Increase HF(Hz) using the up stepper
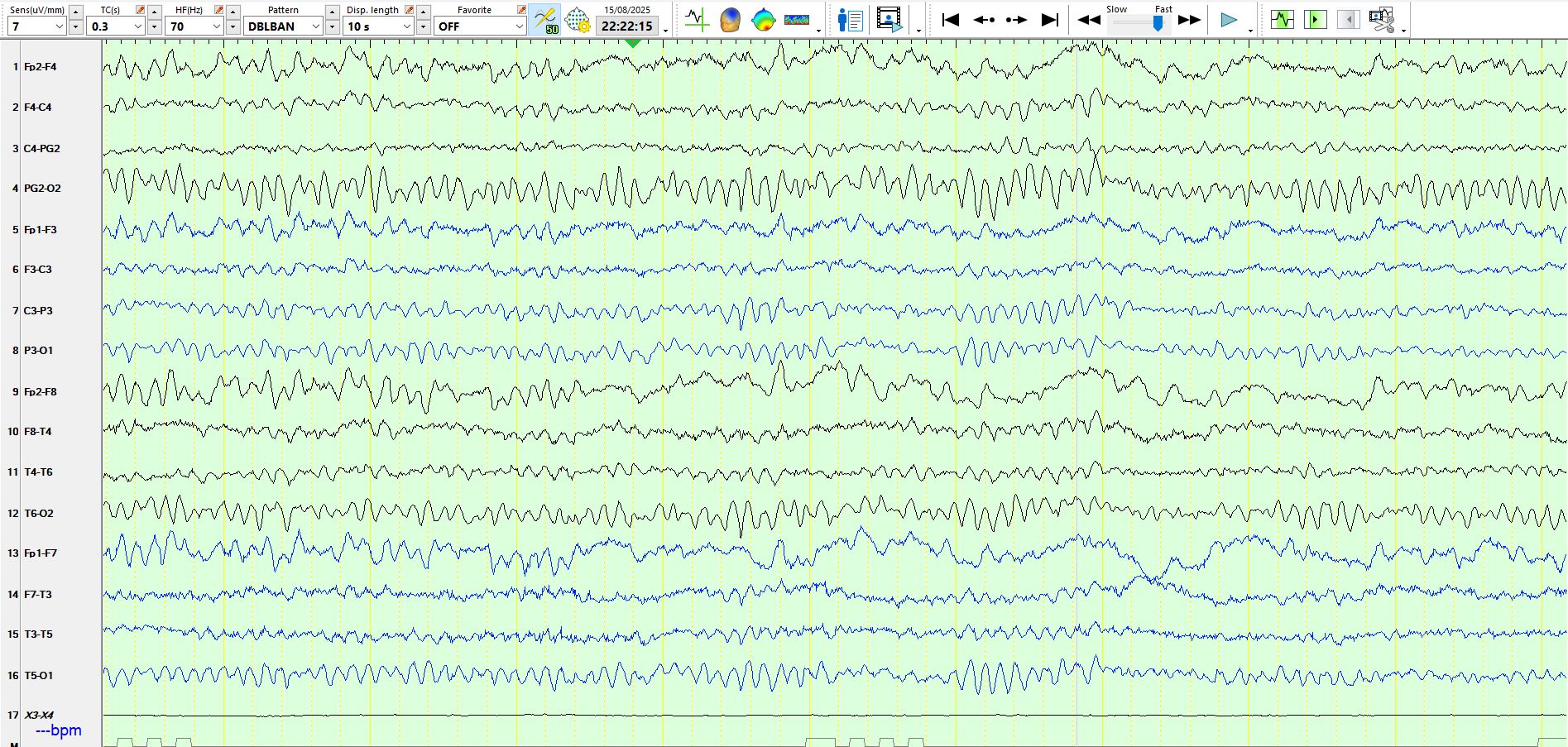Viewport: 1568px width, 747px height. 233,11
